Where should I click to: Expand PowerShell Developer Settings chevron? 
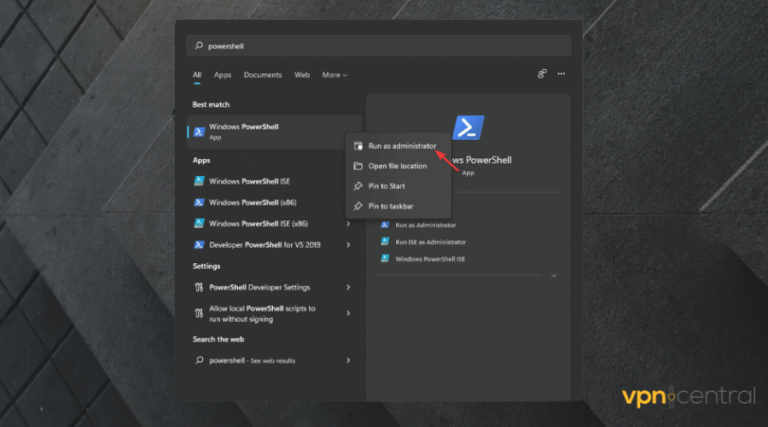[x=348, y=287]
